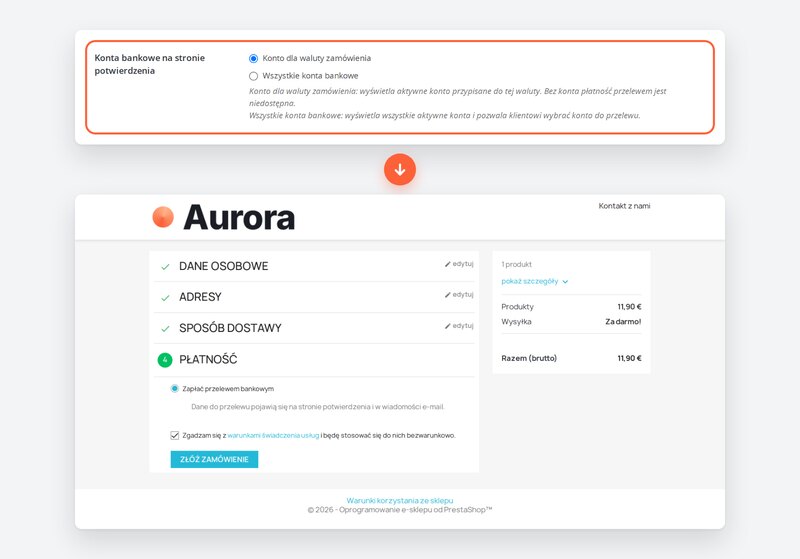This screenshot has width=800, height=559.
Task: Edit the ADRESY step
Action: (459, 294)
